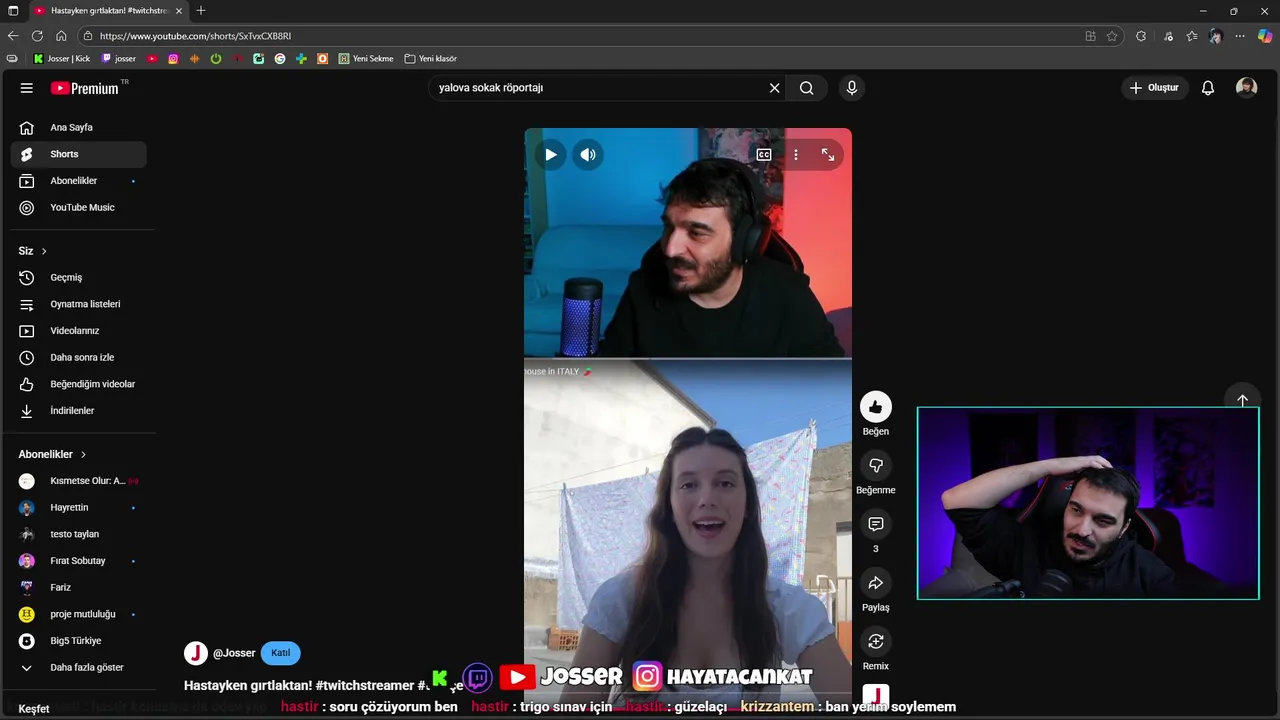The width and height of the screenshot is (1280, 720).
Task: Play the Shorts video
Action: tap(550, 155)
